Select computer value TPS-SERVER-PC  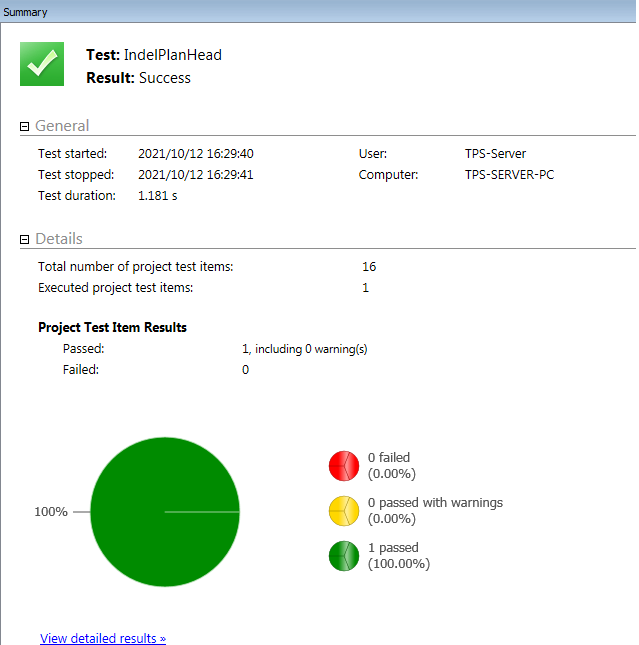coord(509,174)
